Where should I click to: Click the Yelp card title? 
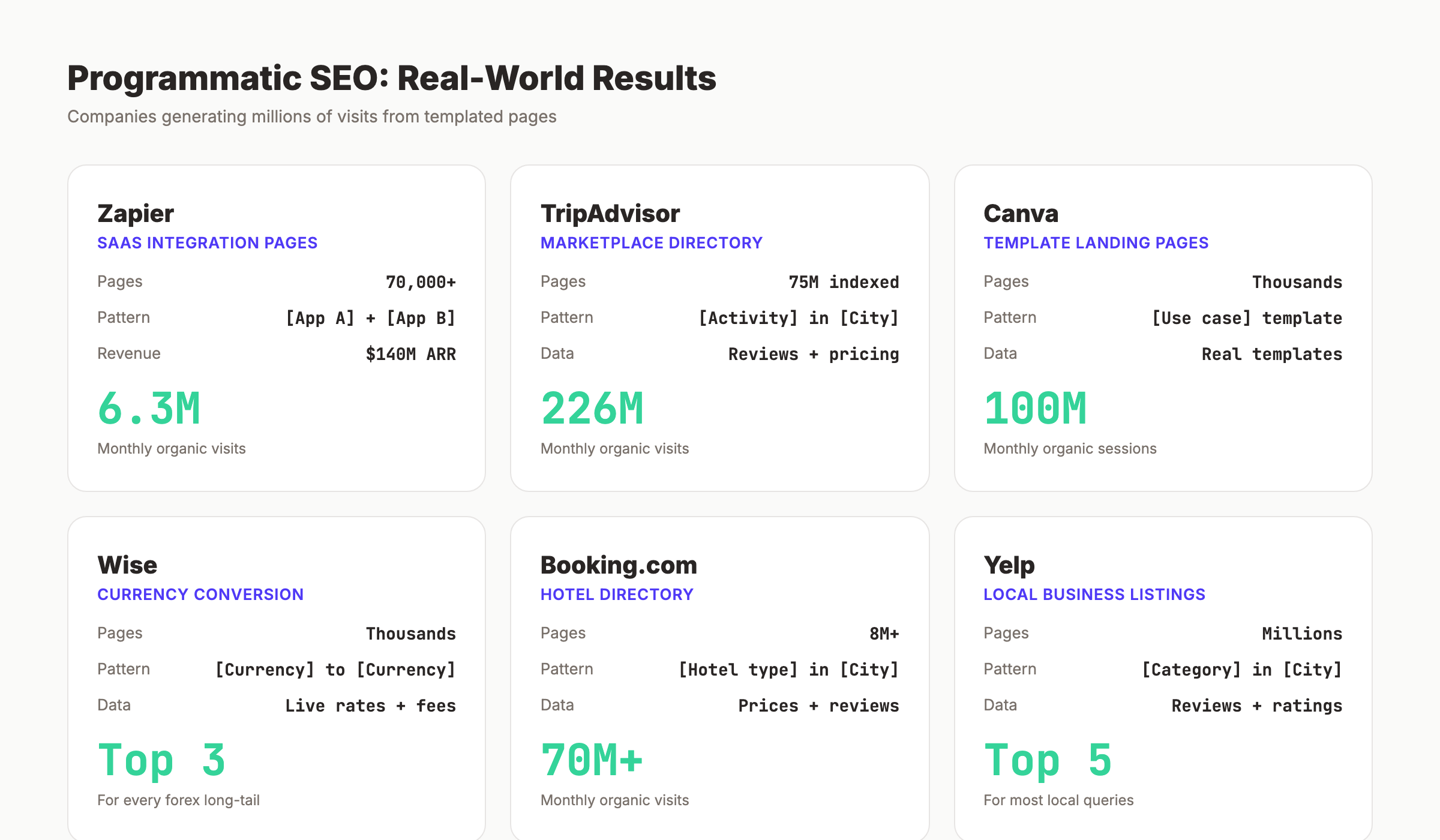pyautogui.click(x=1009, y=565)
